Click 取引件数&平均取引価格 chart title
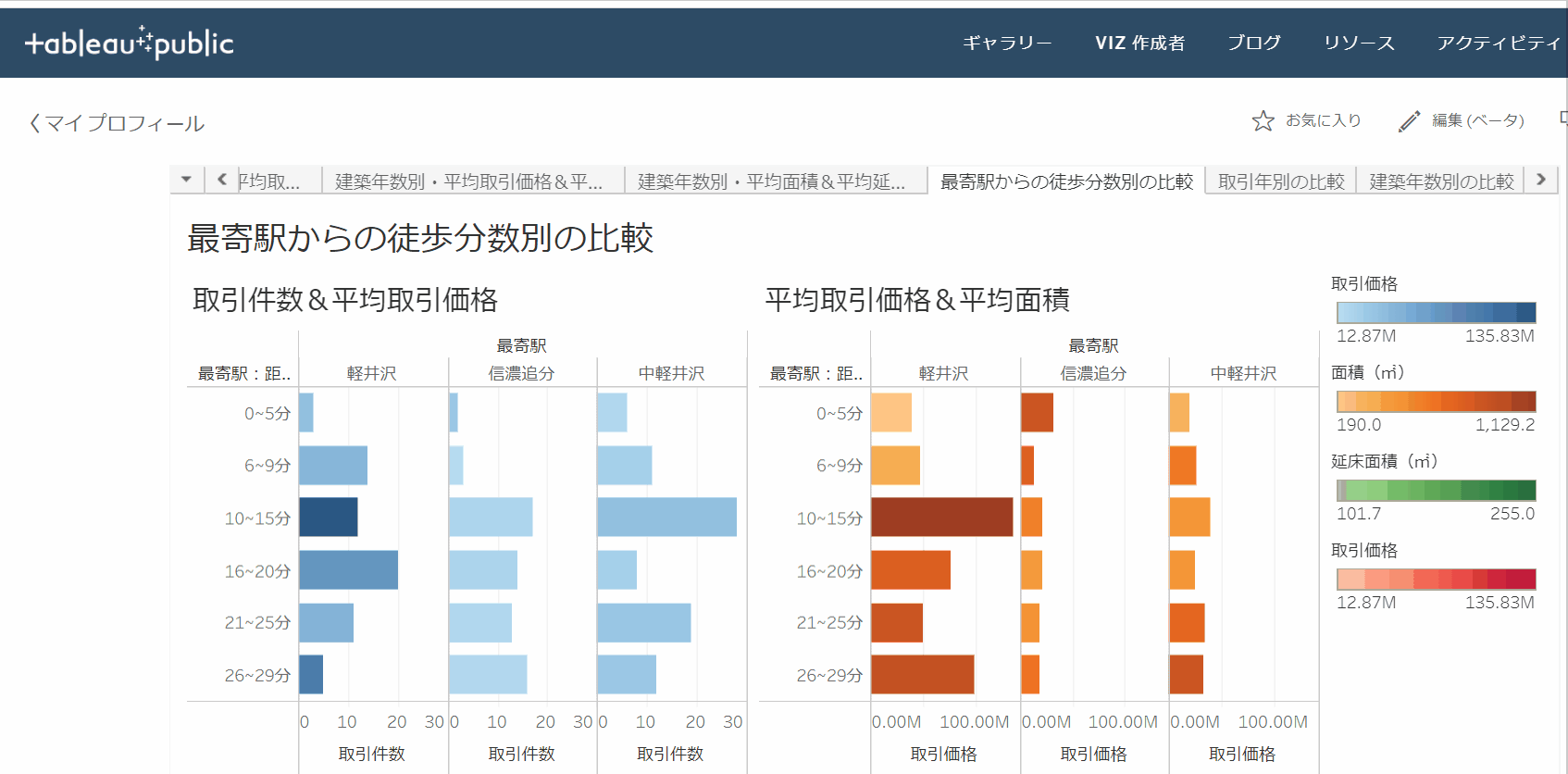The image size is (1568, 774). click(x=345, y=300)
